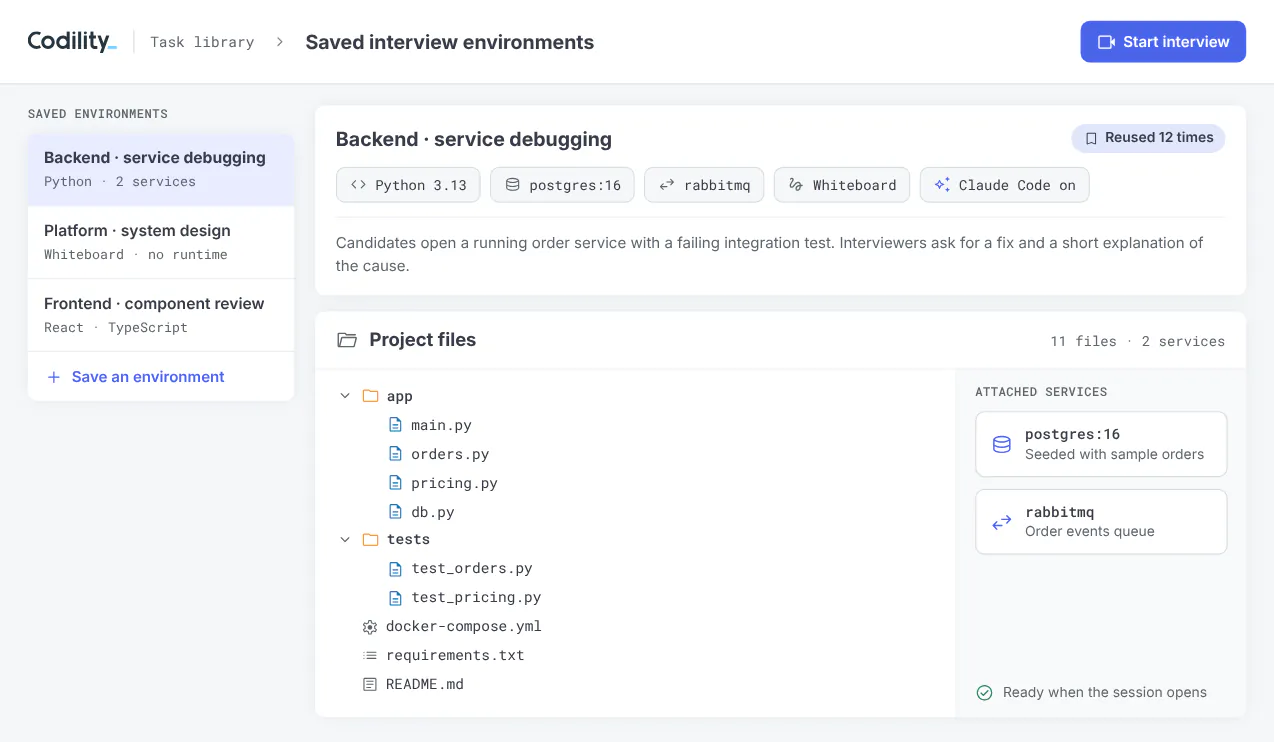Screen dimensions: 1274x742
Task: Click the Codility logo
Action: tap(72, 41)
